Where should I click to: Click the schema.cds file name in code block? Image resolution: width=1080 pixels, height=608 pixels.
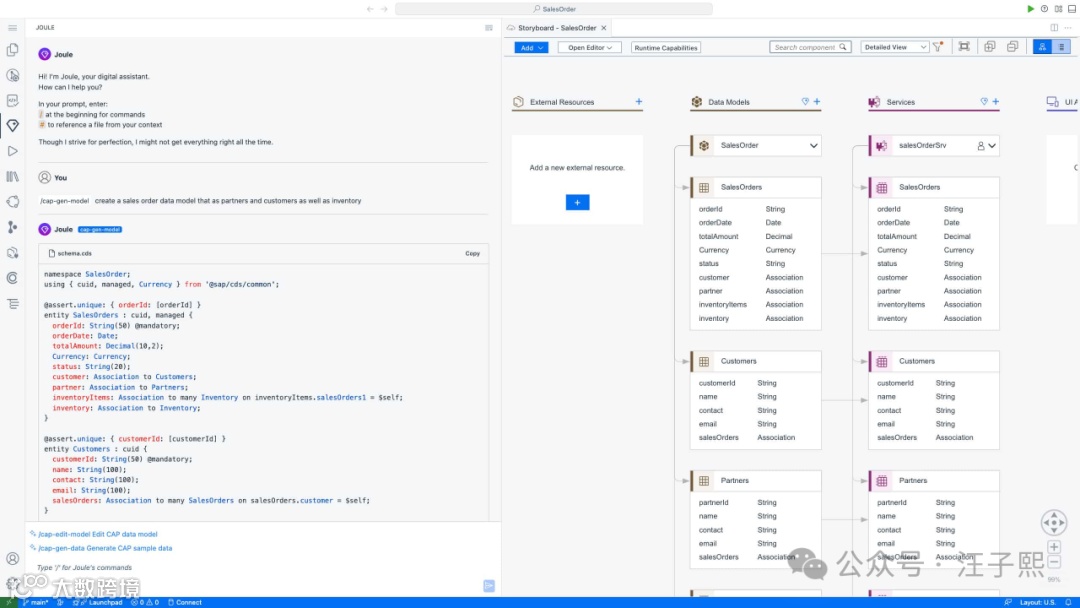click(74, 253)
